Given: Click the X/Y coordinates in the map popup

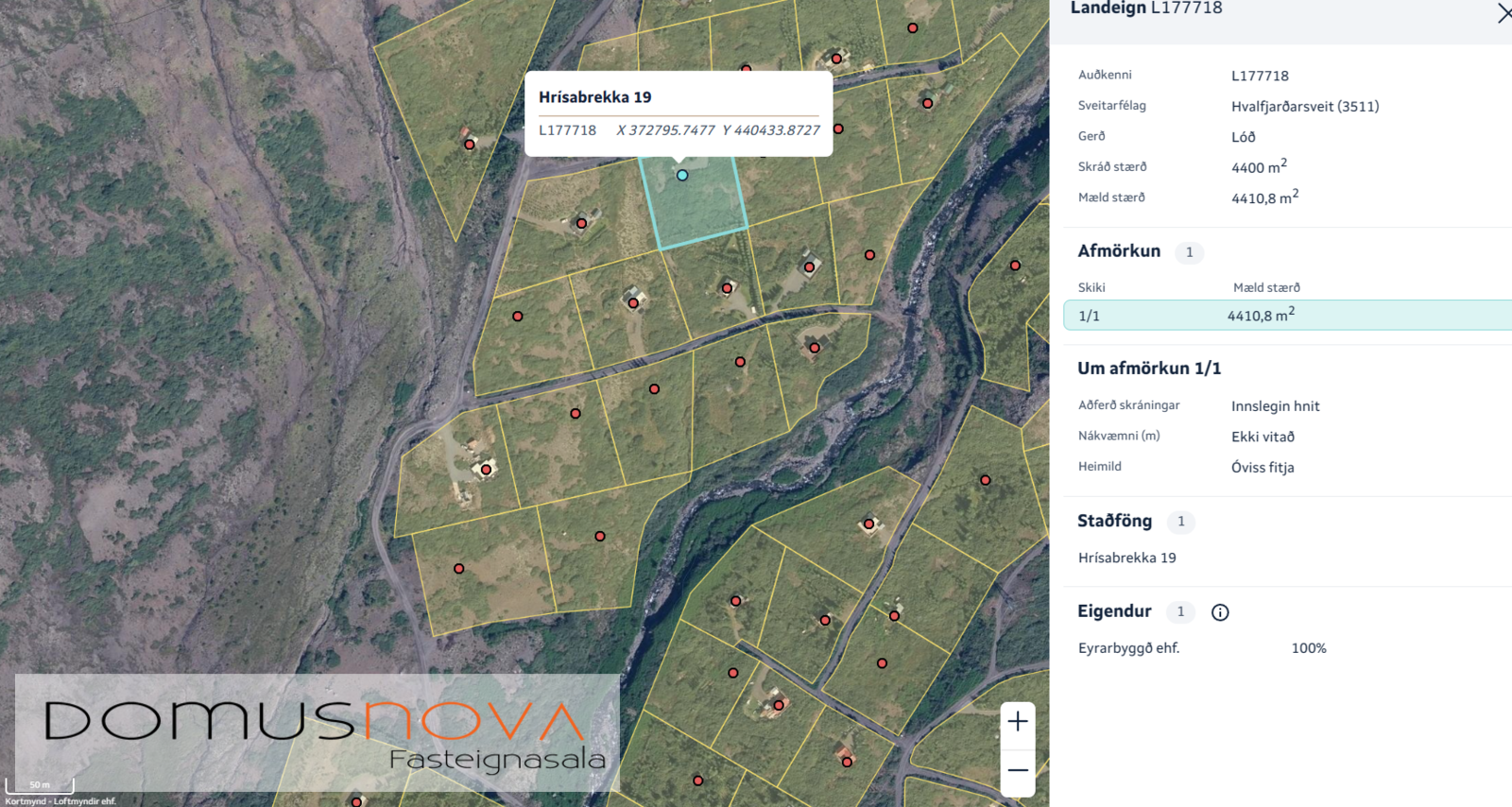Looking at the screenshot, I should [717, 130].
